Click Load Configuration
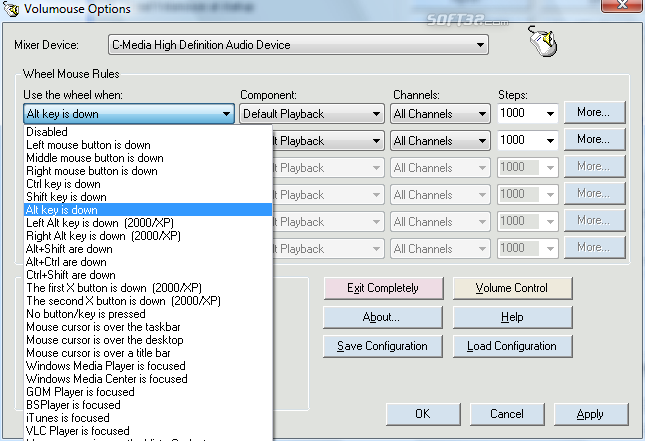645x441 pixels. click(x=513, y=346)
